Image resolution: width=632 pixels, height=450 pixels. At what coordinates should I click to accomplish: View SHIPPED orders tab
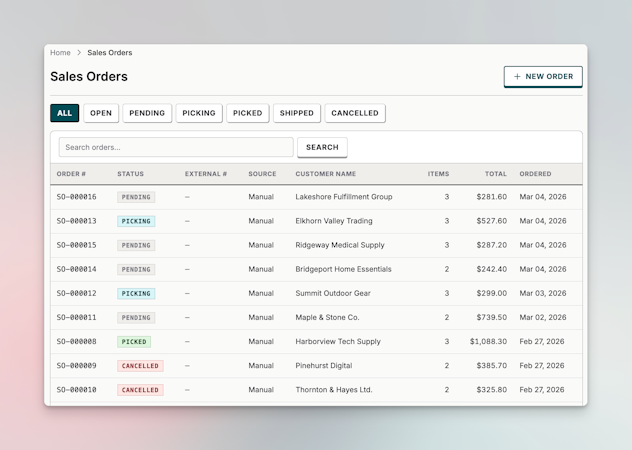297,113
